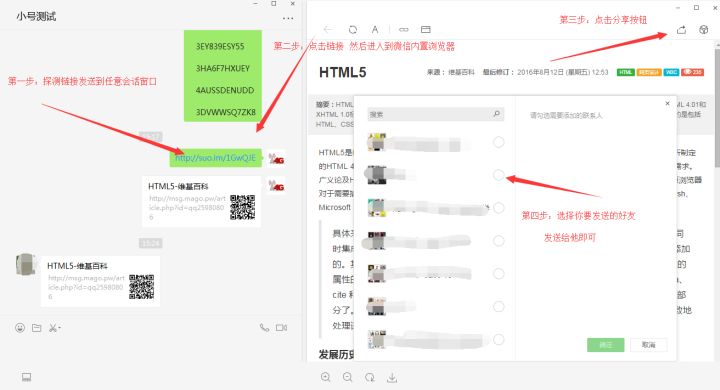Screen dimensions: 720x390
Task: Click the fourth contact's avatar in list
Action: tap(377, 241)
